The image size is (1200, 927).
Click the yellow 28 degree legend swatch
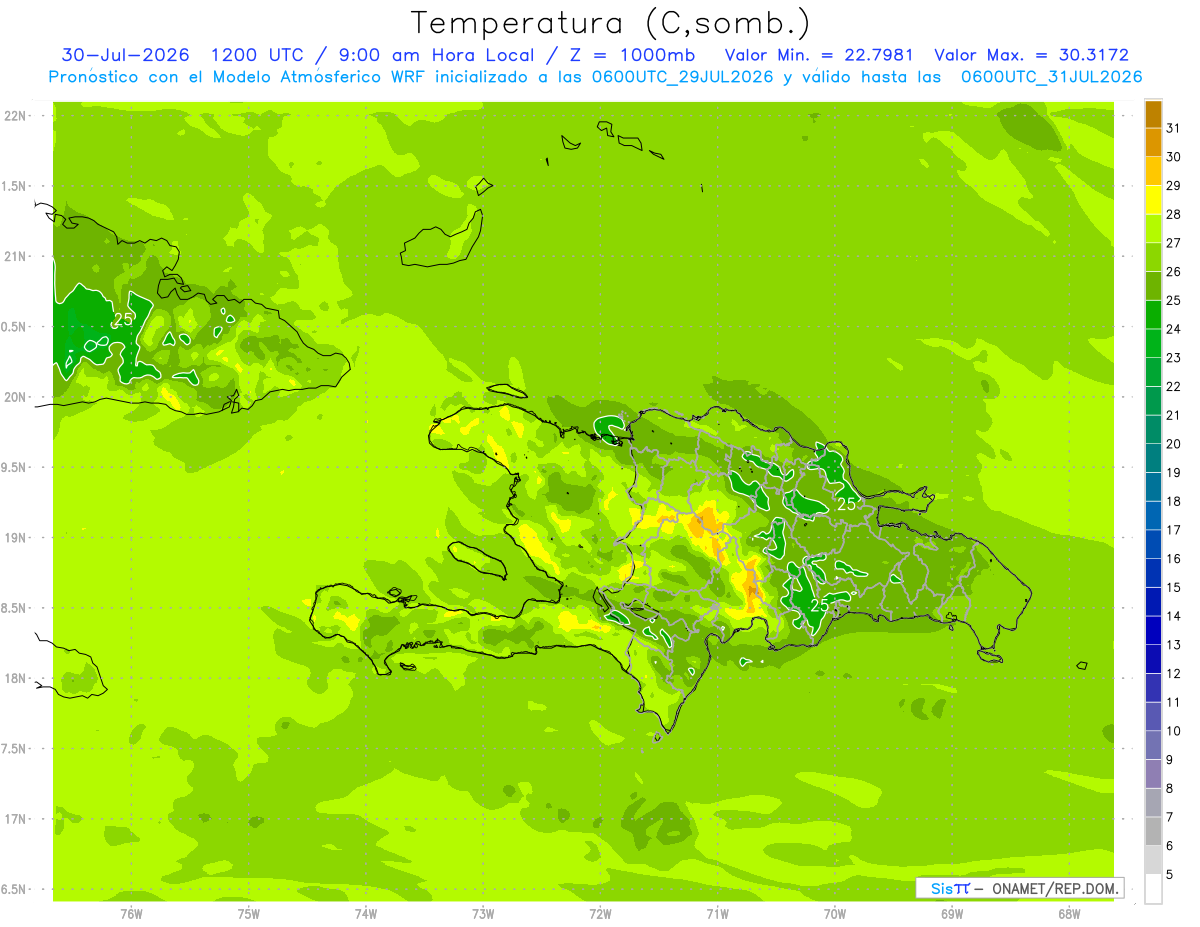(1153, 200)
